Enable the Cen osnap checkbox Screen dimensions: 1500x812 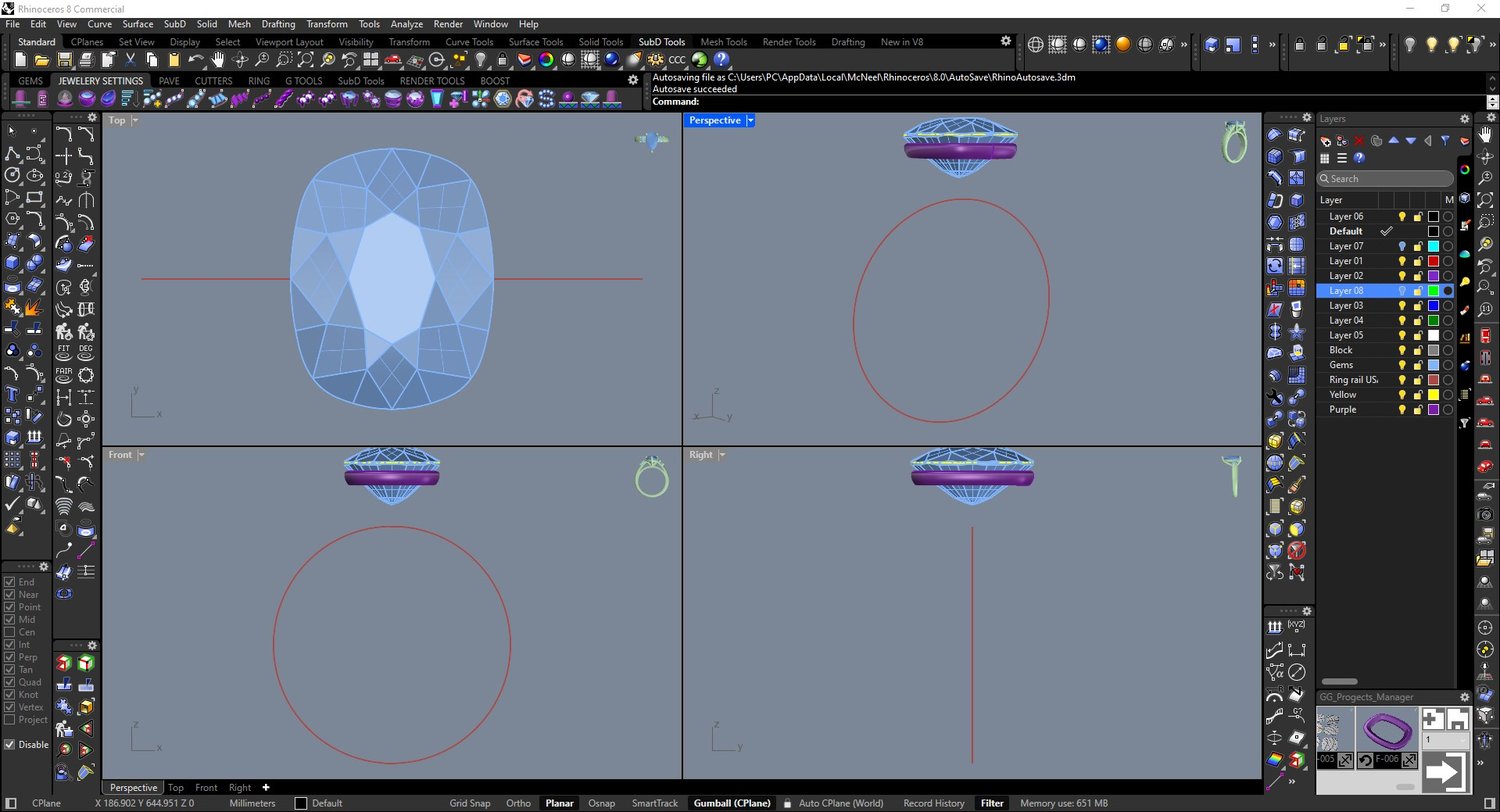click(x=10, y=632)
